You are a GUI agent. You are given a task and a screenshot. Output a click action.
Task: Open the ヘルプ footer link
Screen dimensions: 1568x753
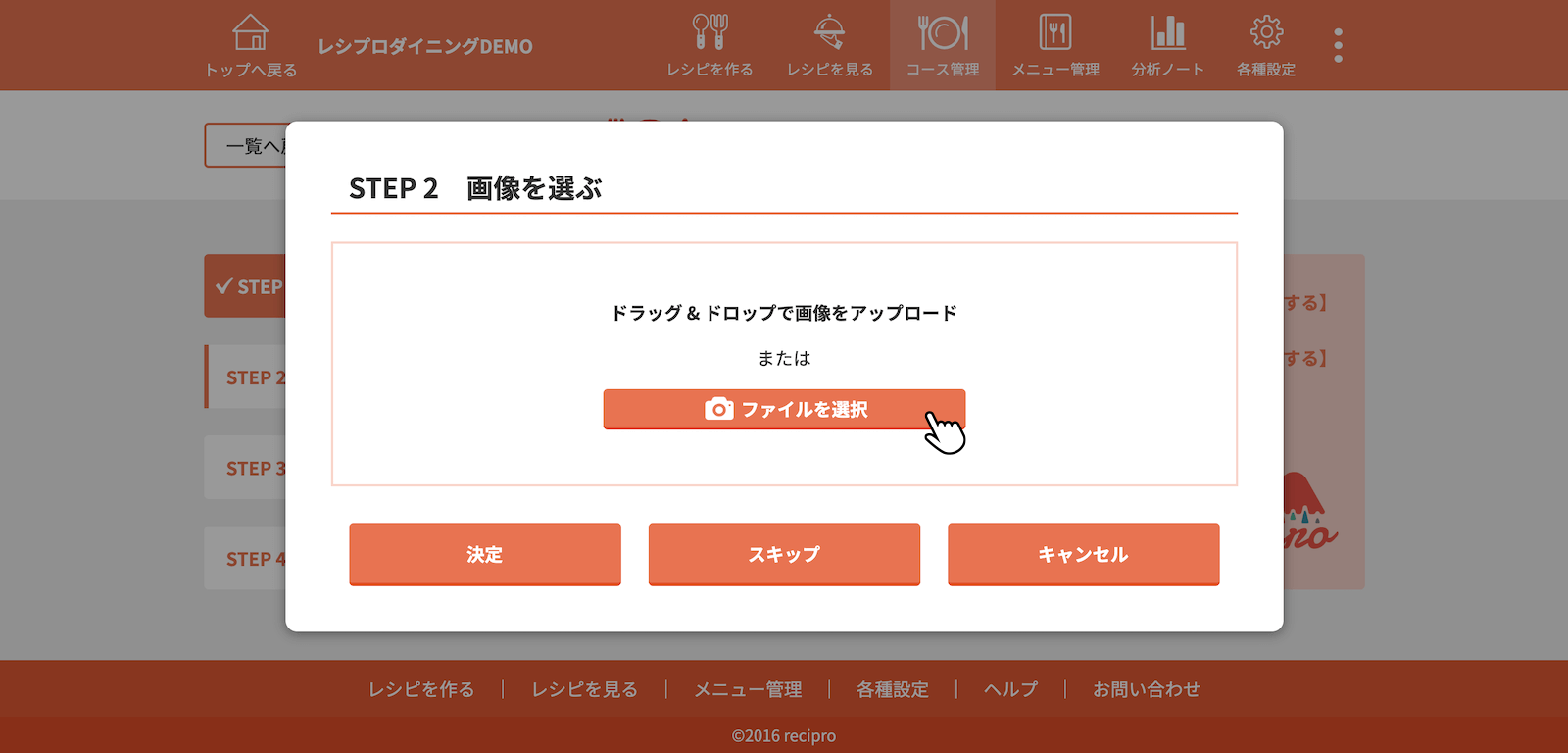[x=1010, y=689]
